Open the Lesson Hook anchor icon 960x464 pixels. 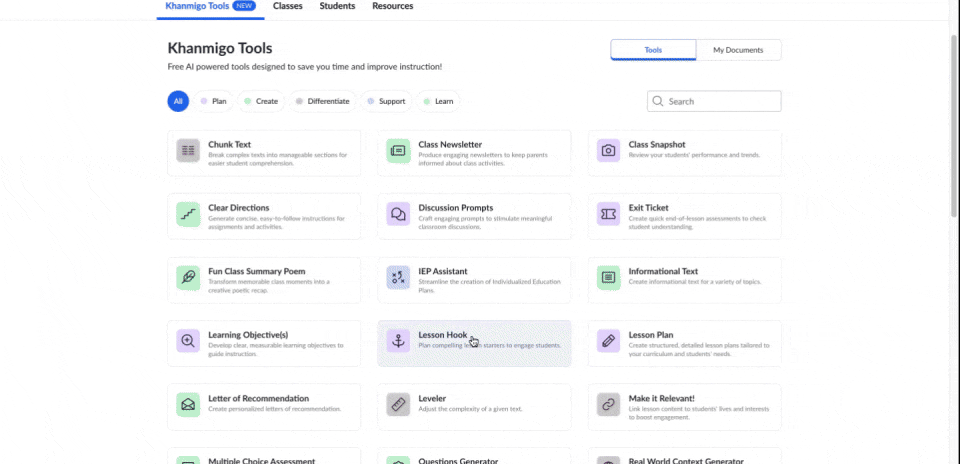coord(398,341)
